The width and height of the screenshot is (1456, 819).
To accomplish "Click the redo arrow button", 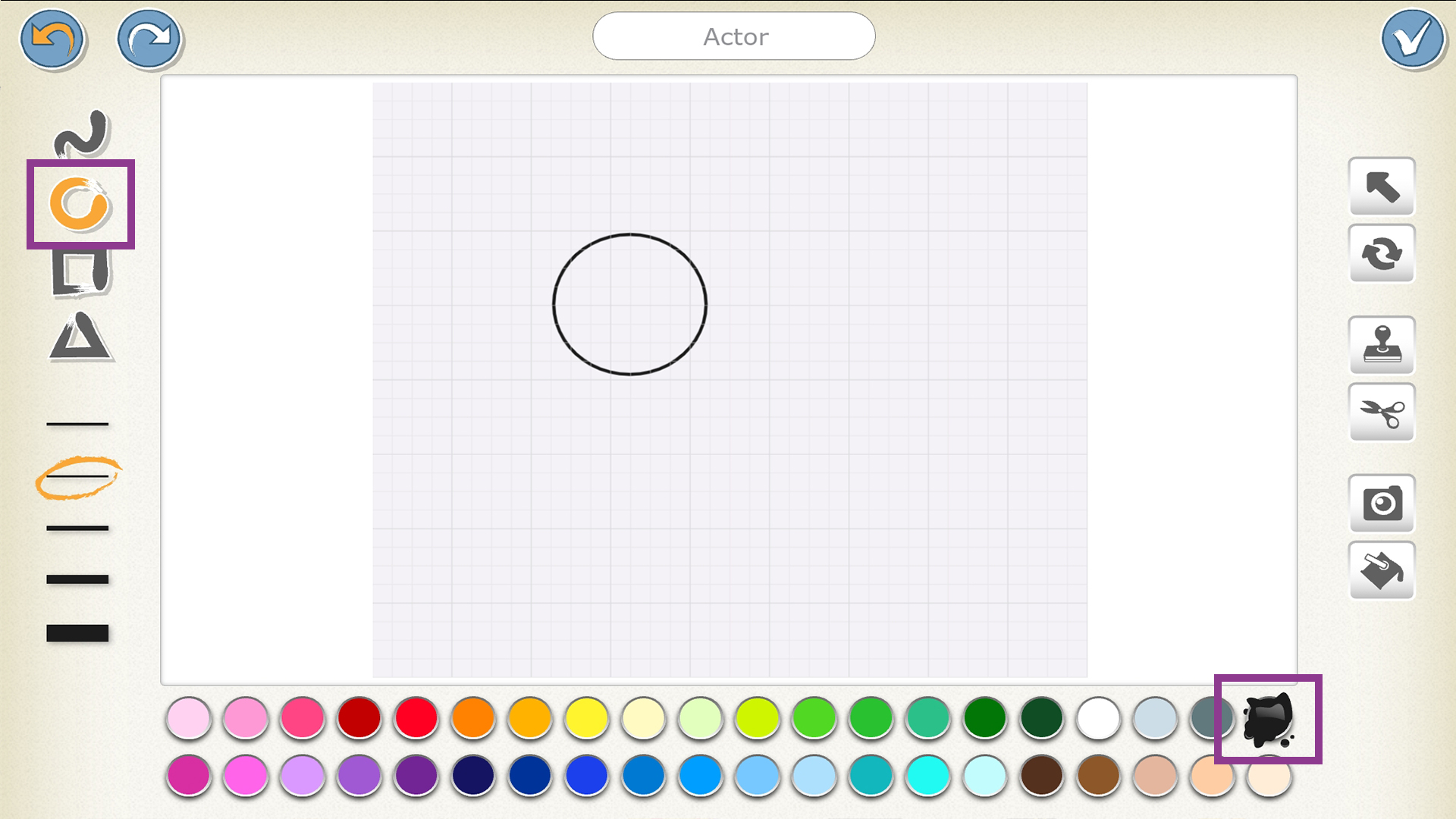I will [149, 39].
